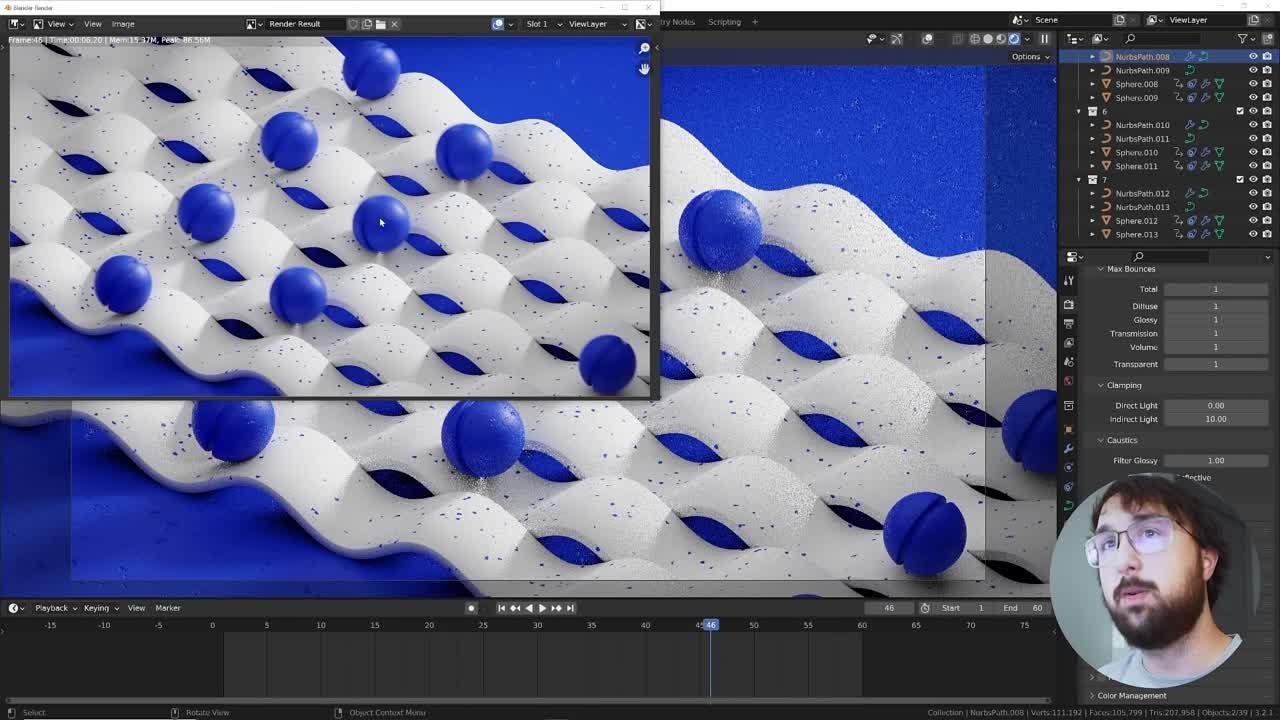Expand Sphere.011 tree row
1280x720 pixels.
pyautogui.click(x=1092, y=166)
